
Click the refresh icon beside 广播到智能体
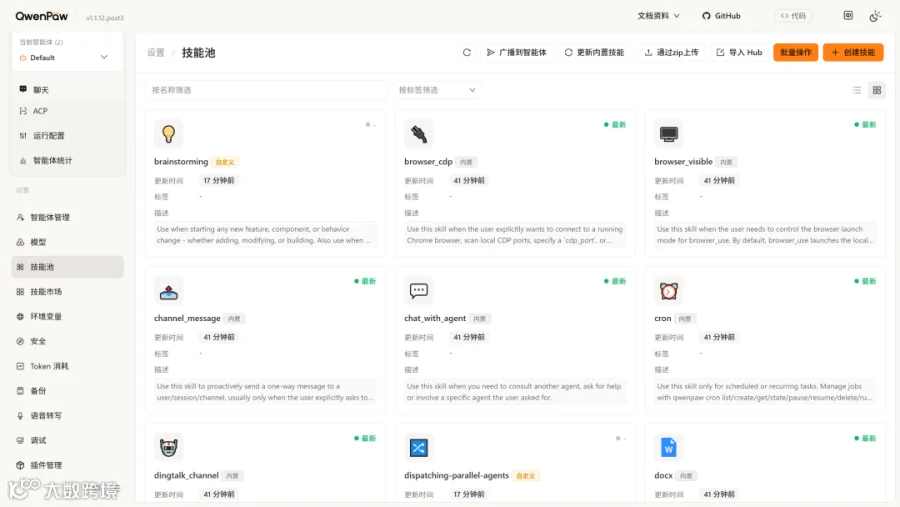tap(467, 52)
